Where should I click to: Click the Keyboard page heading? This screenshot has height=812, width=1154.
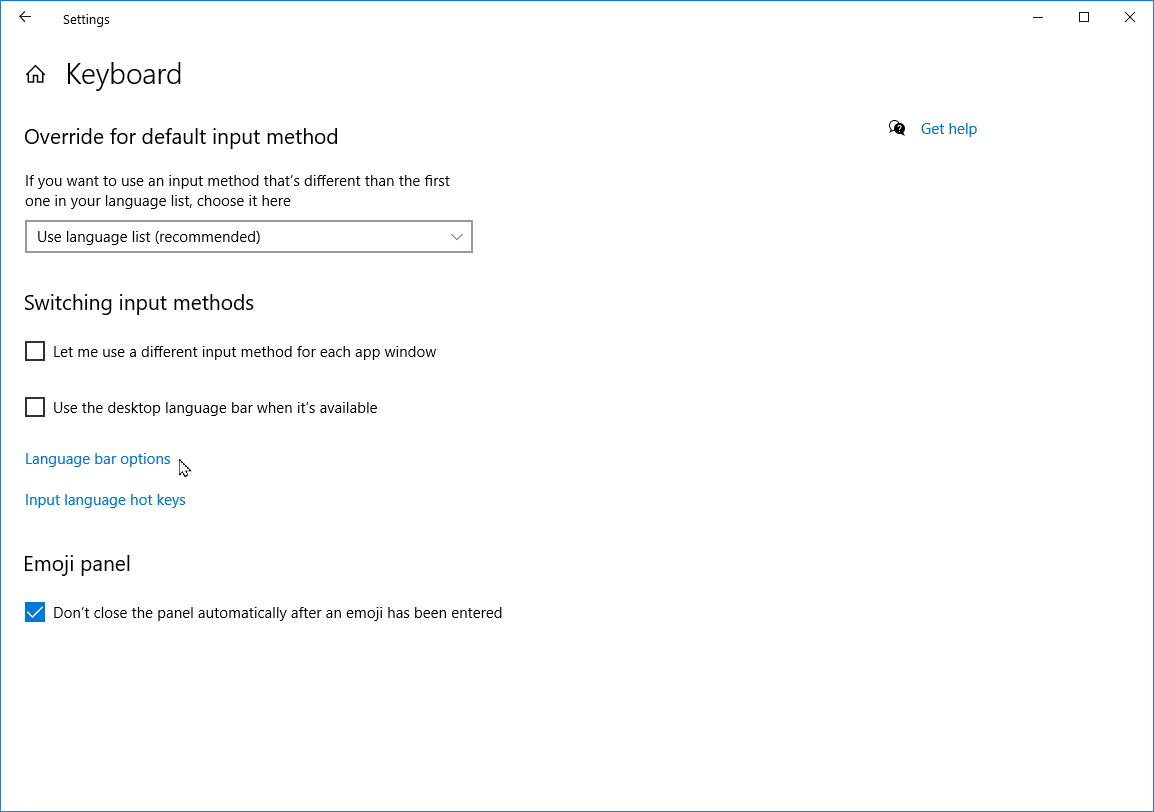click(124, 75)
